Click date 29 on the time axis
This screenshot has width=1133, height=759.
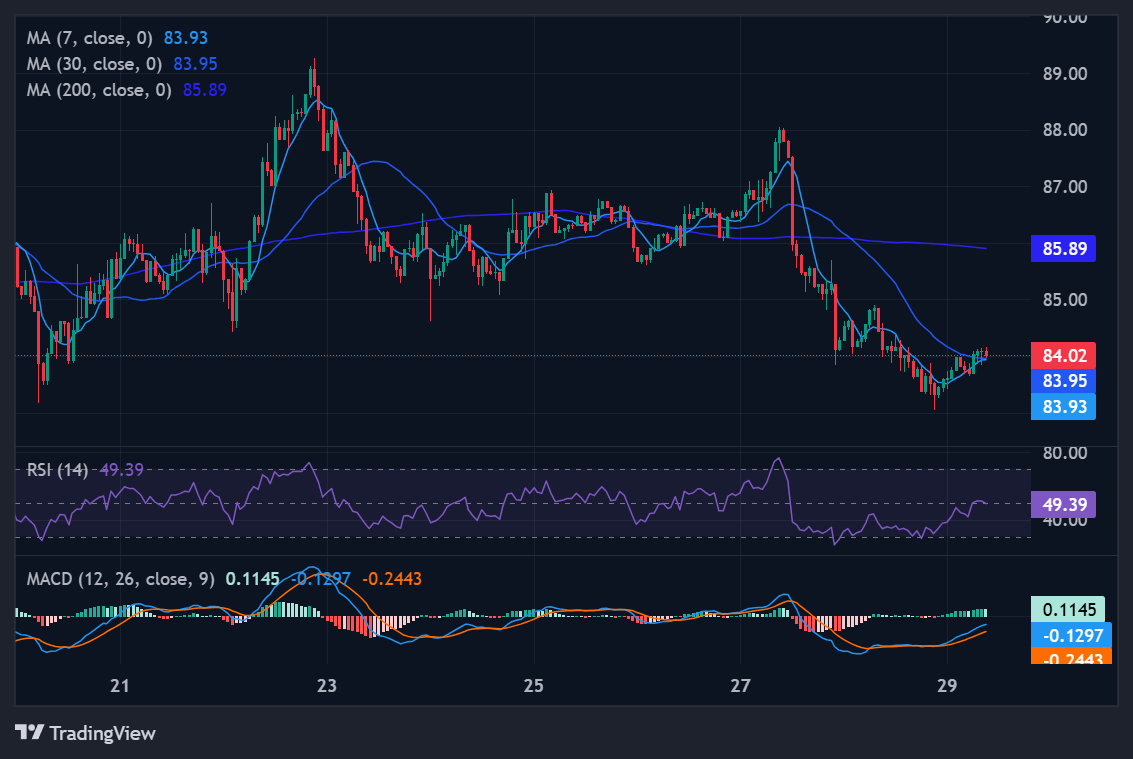click(x=947, y=686)
